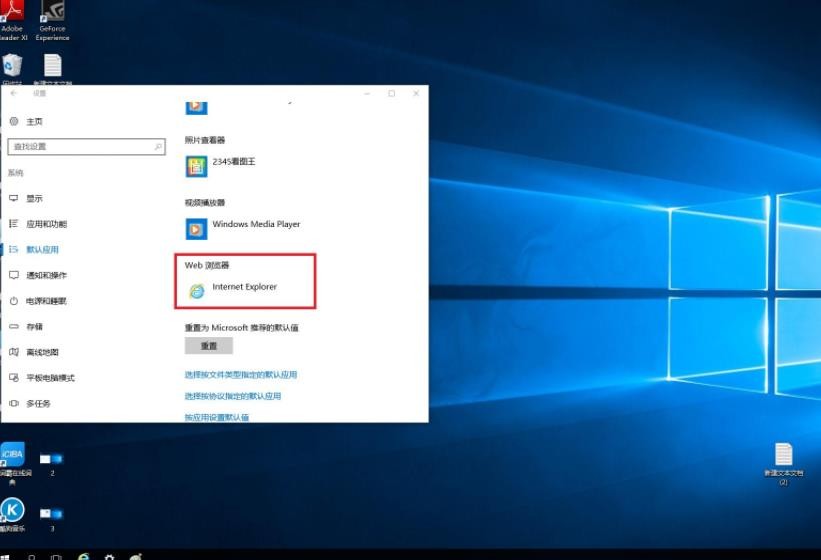Open Adobe Reader XI desktop shortcut
This screenshot has width=821, height=560.
(x=12, y=14)
